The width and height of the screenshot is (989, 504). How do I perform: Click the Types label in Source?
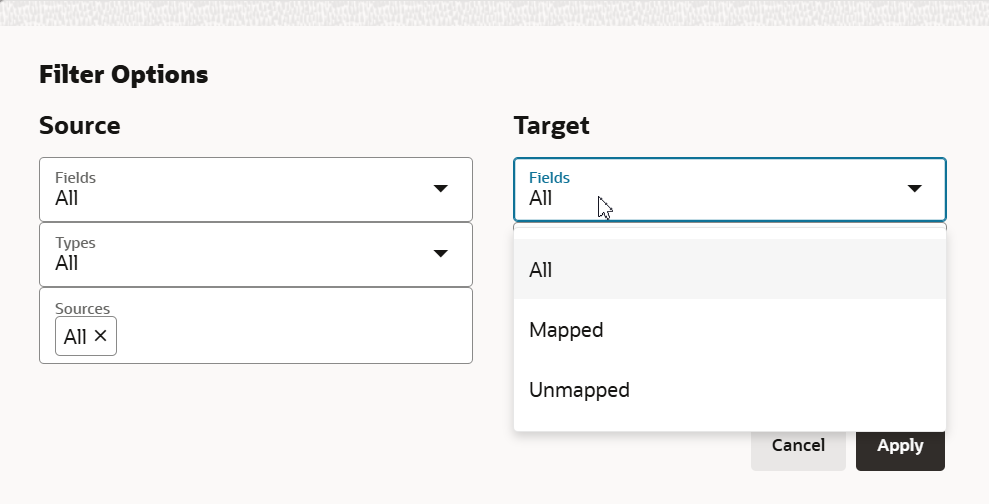pos(75,243)
